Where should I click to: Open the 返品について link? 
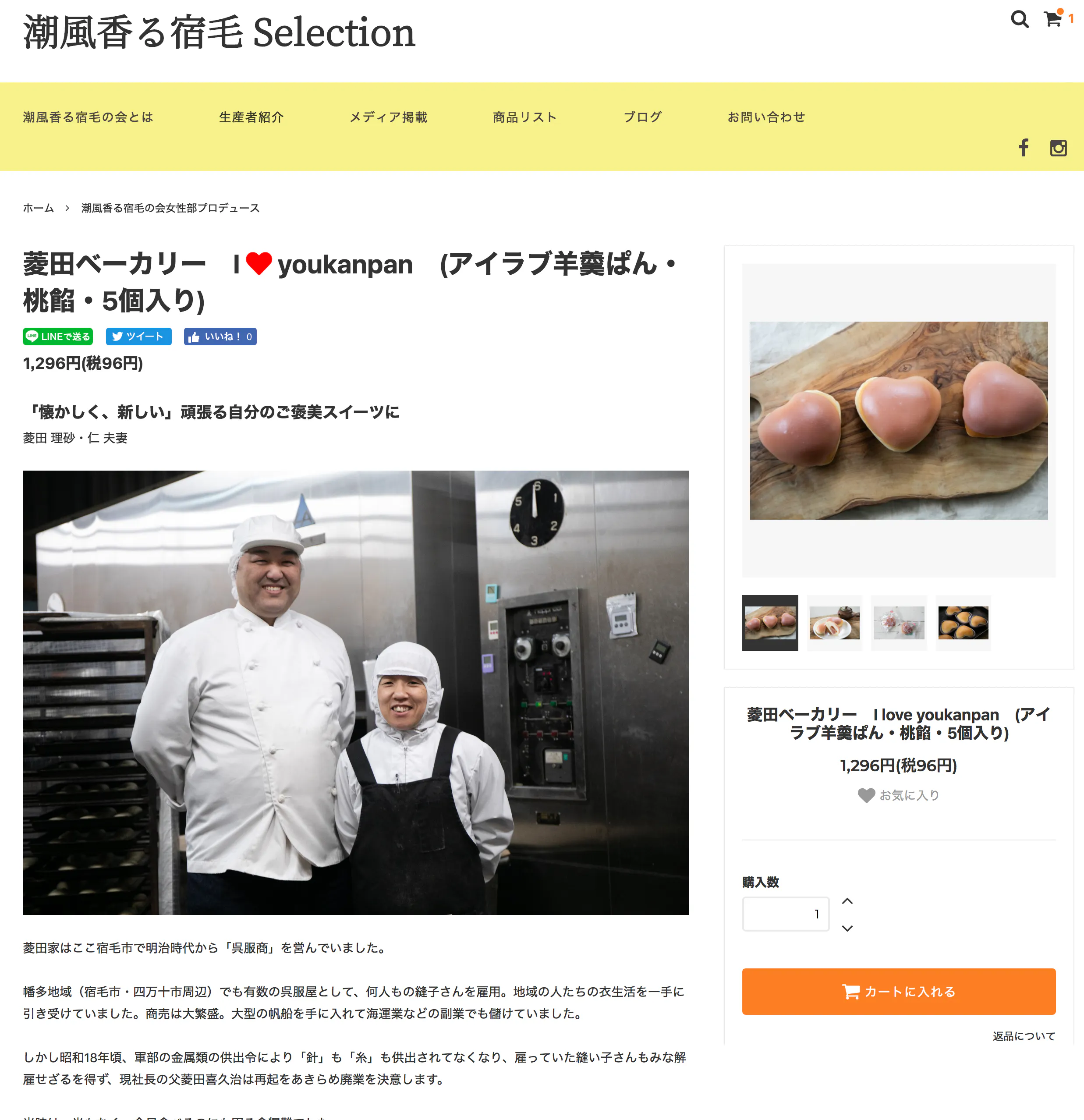tap(1024, 1036)
